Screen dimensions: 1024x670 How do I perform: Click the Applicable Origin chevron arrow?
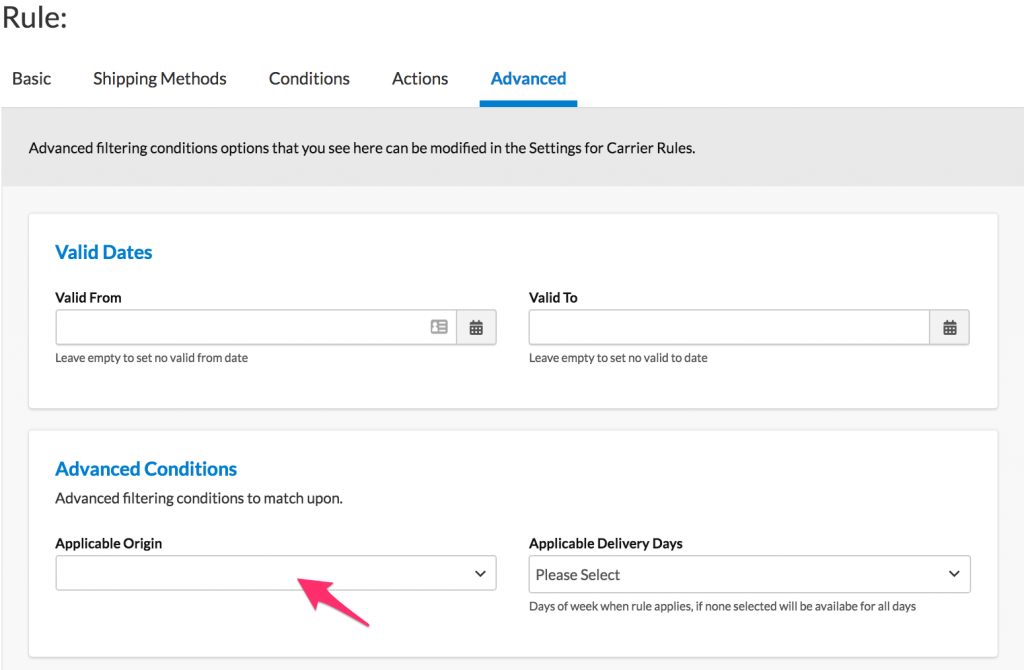click(480, 574)
